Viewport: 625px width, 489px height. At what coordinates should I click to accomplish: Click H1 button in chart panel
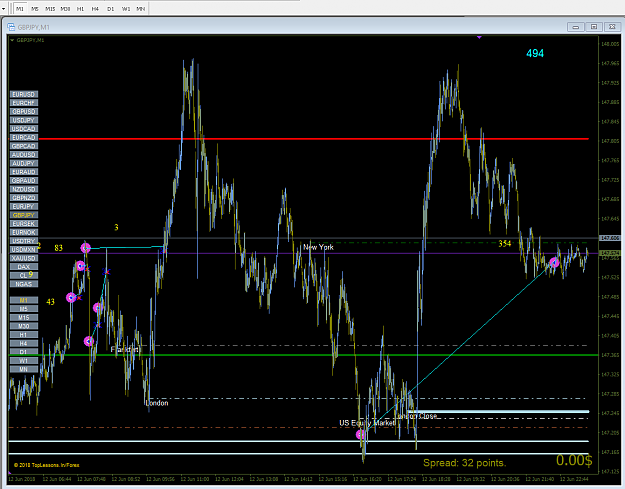pos(24,335)
